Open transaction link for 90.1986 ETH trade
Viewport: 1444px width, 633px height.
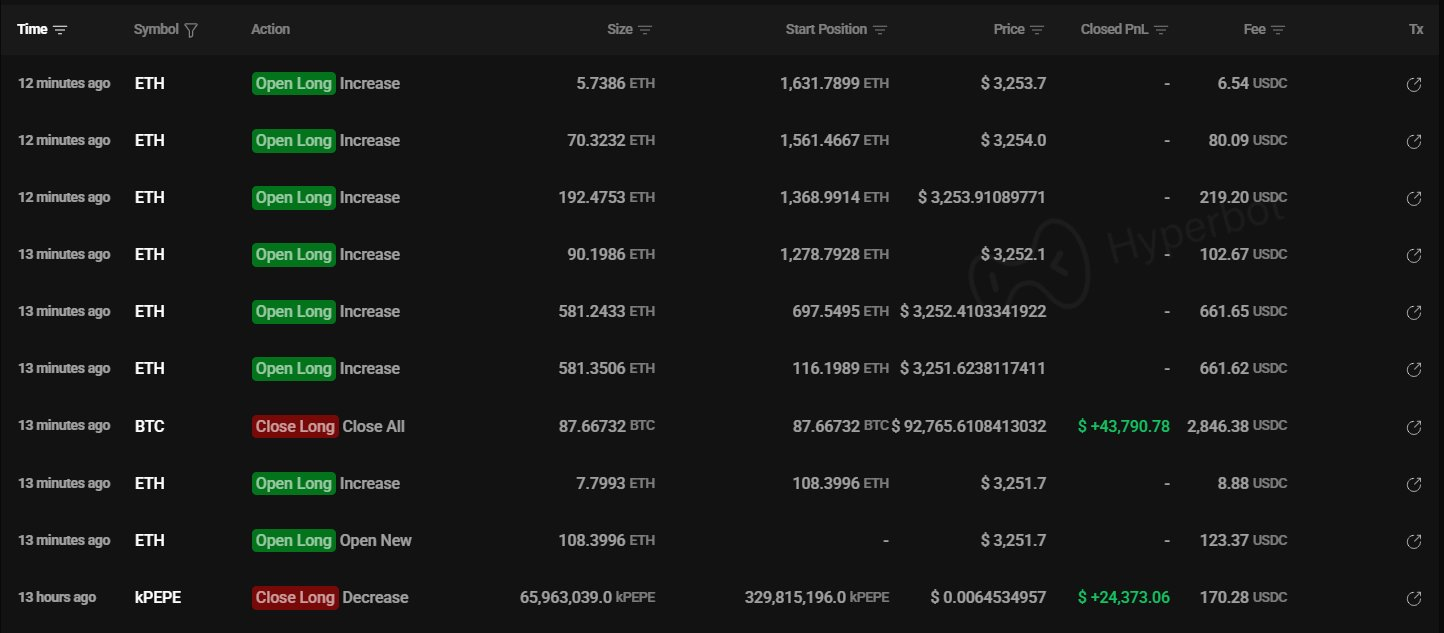point(1414,256)
